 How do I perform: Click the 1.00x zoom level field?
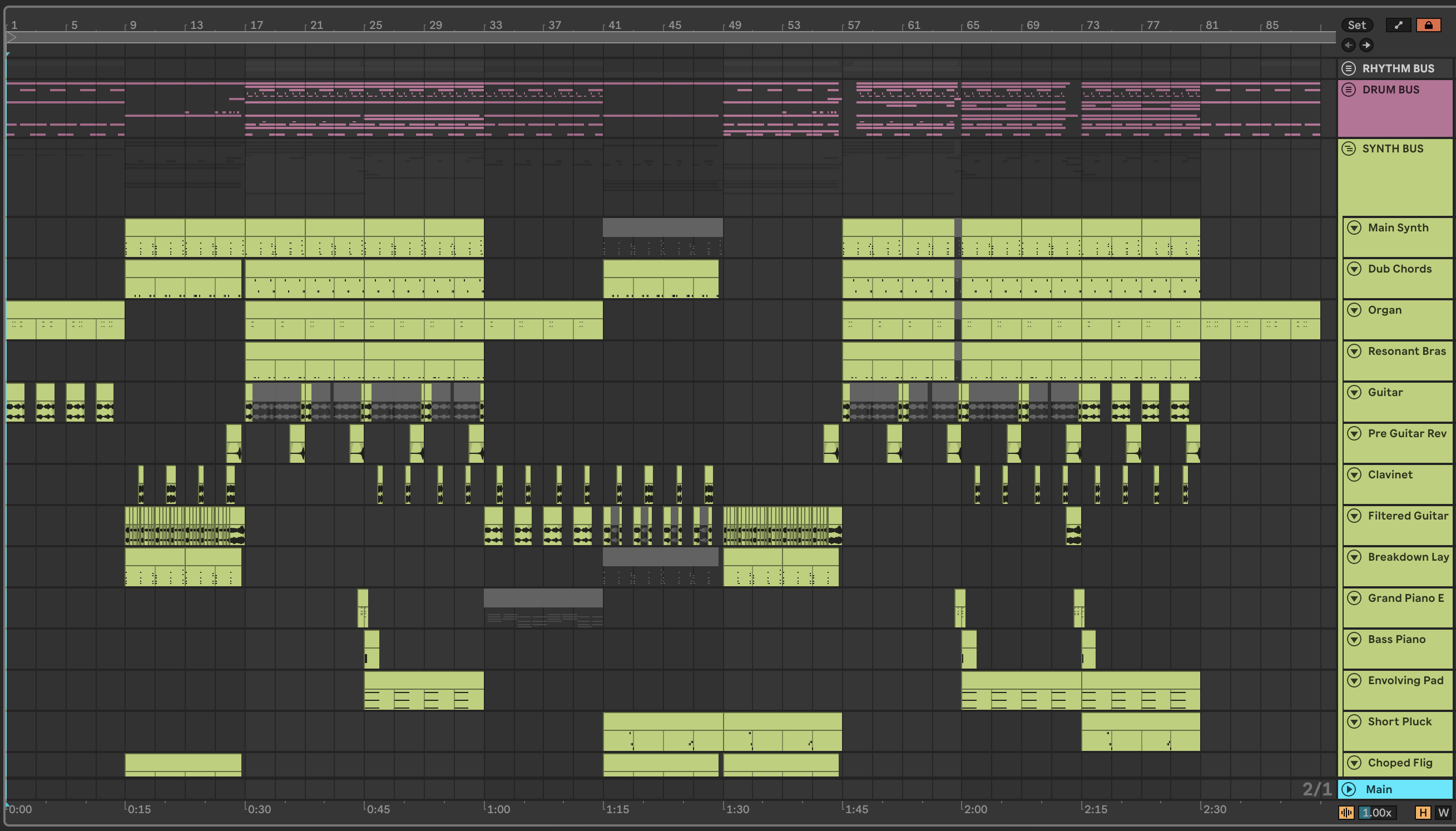[1377, 812]
